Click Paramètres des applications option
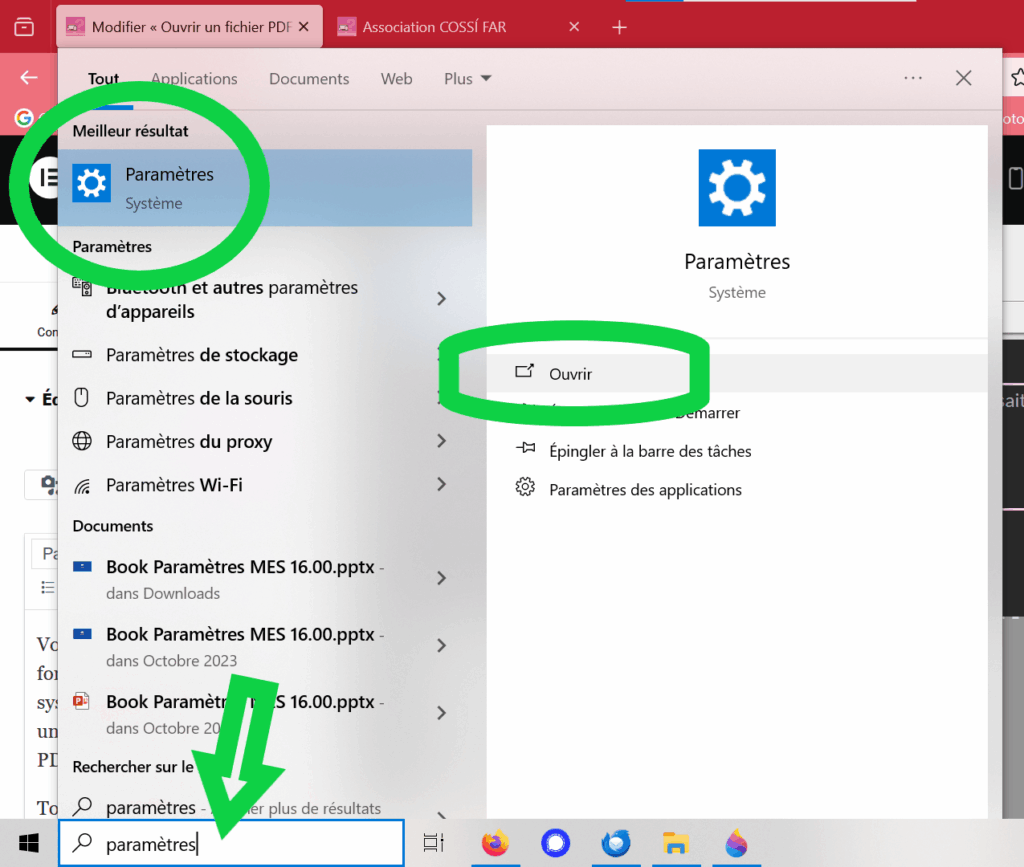This screenshot has height=867, width=1024. click(645, 489)
